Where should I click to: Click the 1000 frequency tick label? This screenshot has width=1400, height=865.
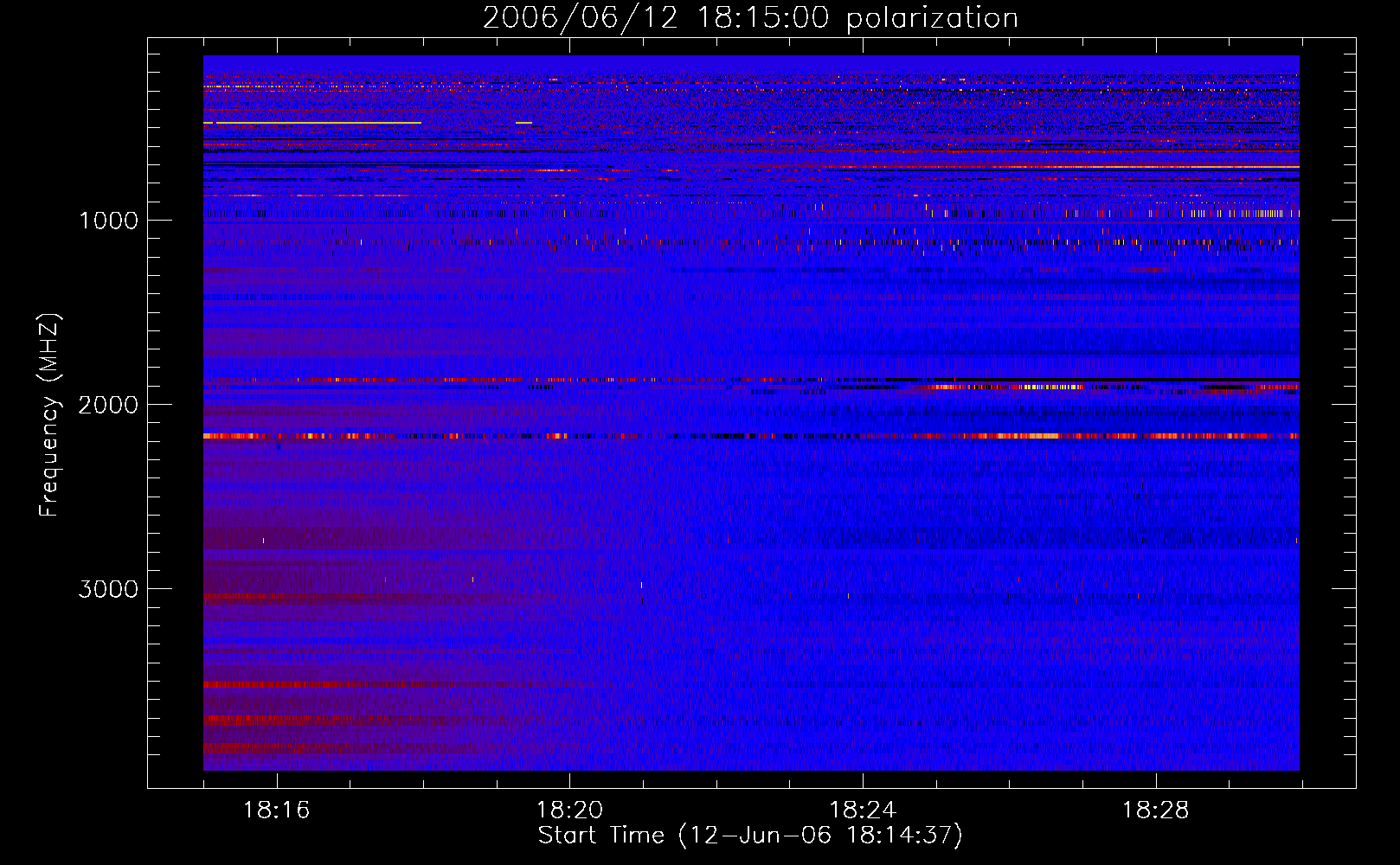tap(108, 221)
